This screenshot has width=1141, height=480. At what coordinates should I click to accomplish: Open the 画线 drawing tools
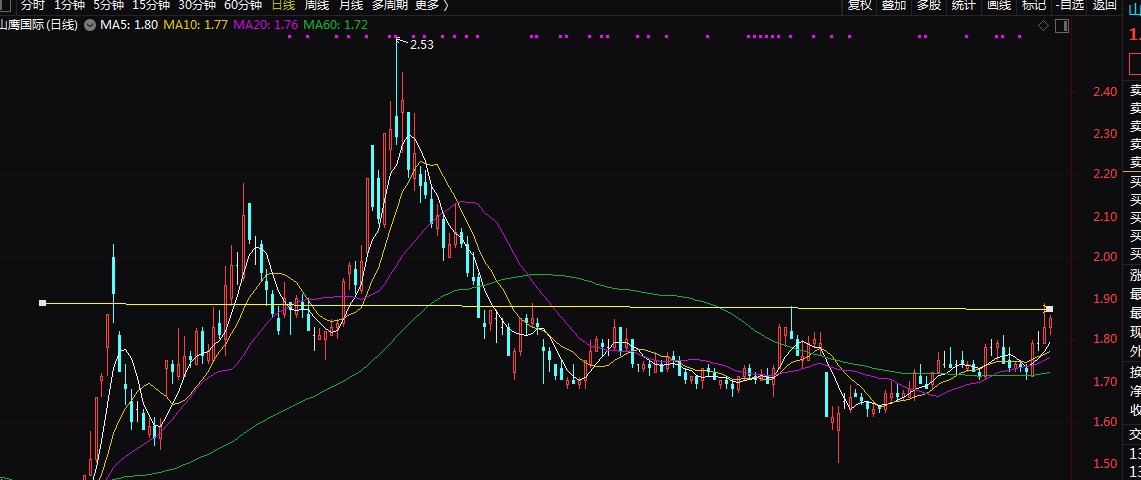tap(998, 6)
